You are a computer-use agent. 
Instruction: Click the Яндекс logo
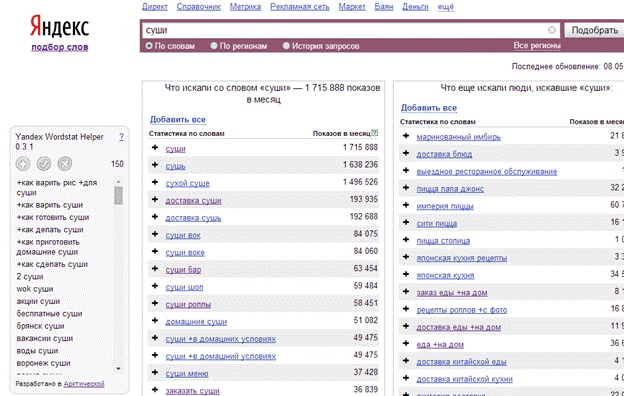(60, 26)
